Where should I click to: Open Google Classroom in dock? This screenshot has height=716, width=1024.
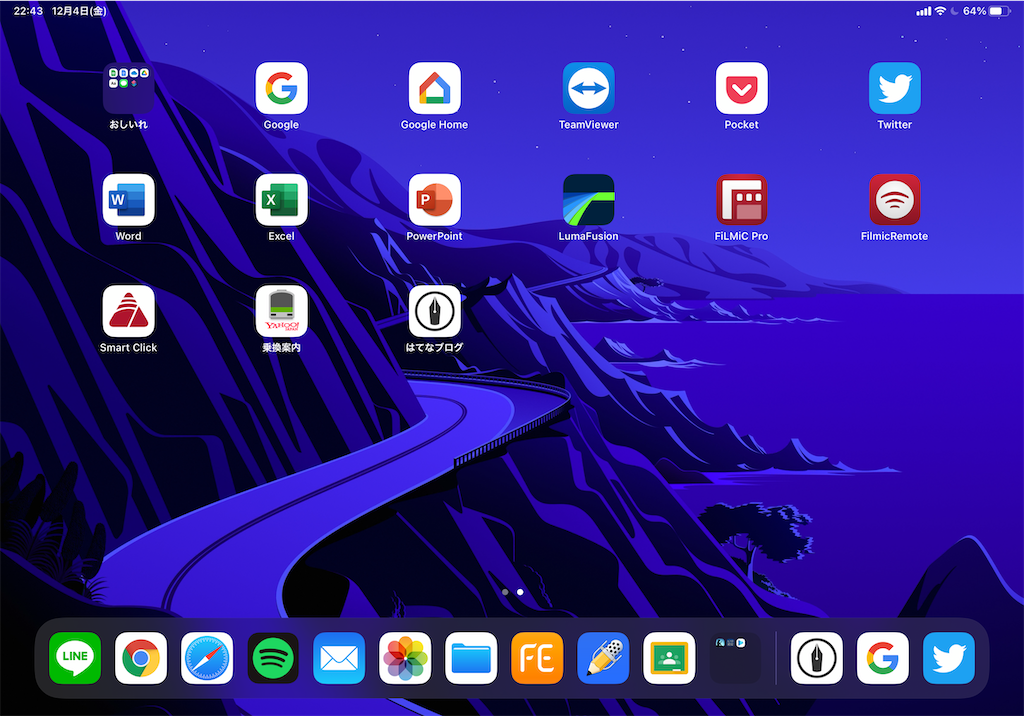click(x=669, y=658)
